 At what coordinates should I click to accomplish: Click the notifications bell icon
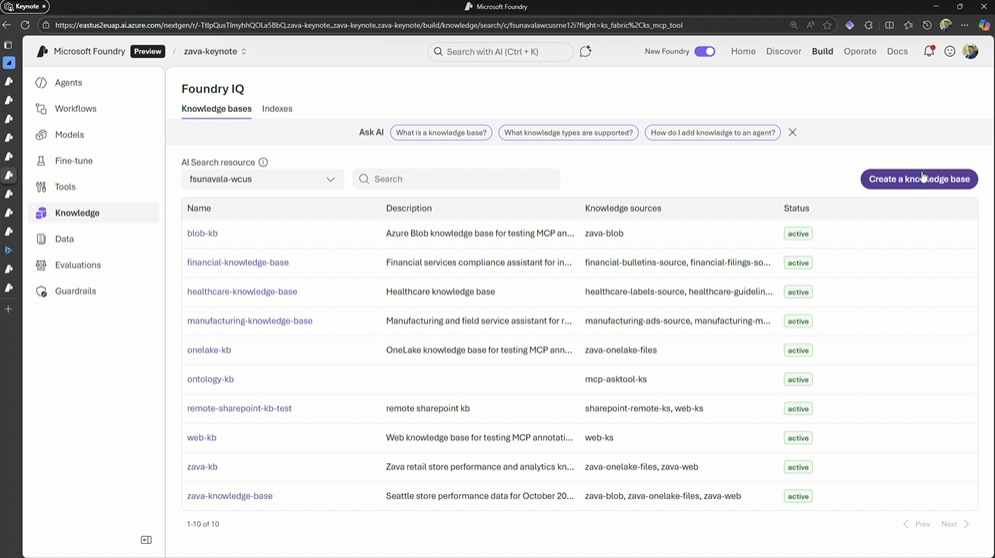(x=928, y=51)
